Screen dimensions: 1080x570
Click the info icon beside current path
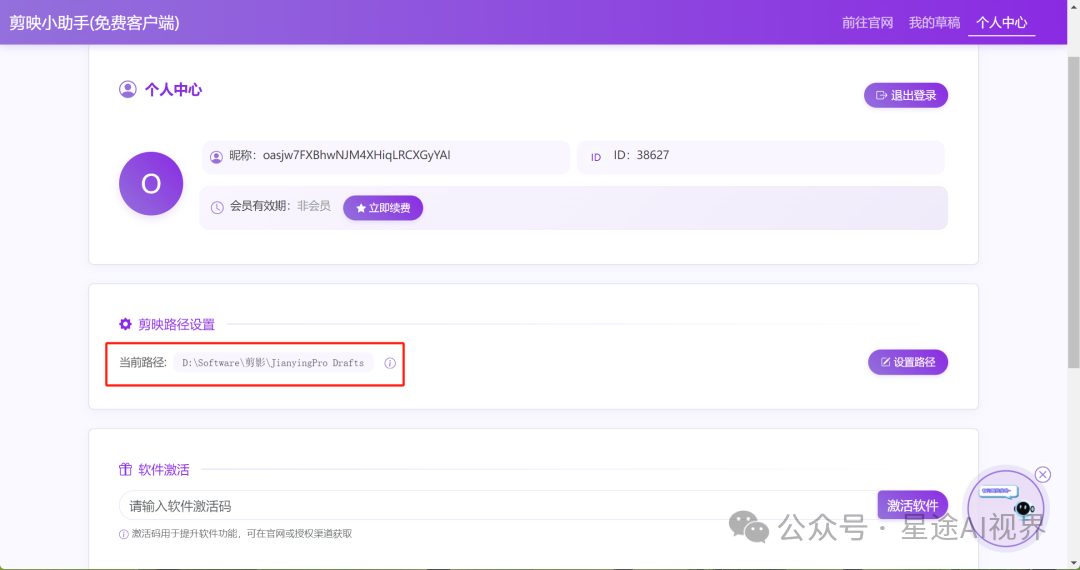point(390,363)
